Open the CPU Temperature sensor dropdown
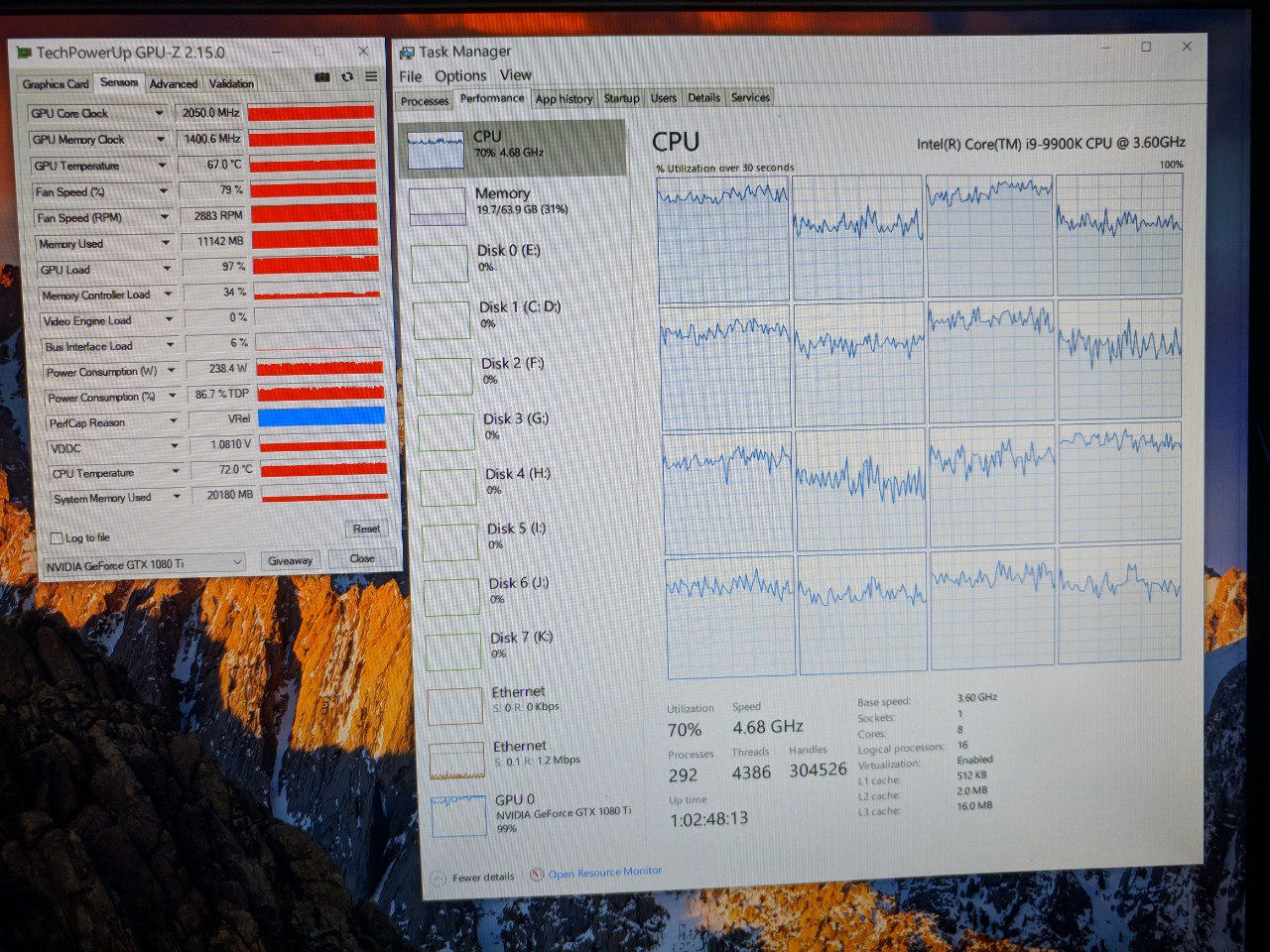 [x=177, y=472]
